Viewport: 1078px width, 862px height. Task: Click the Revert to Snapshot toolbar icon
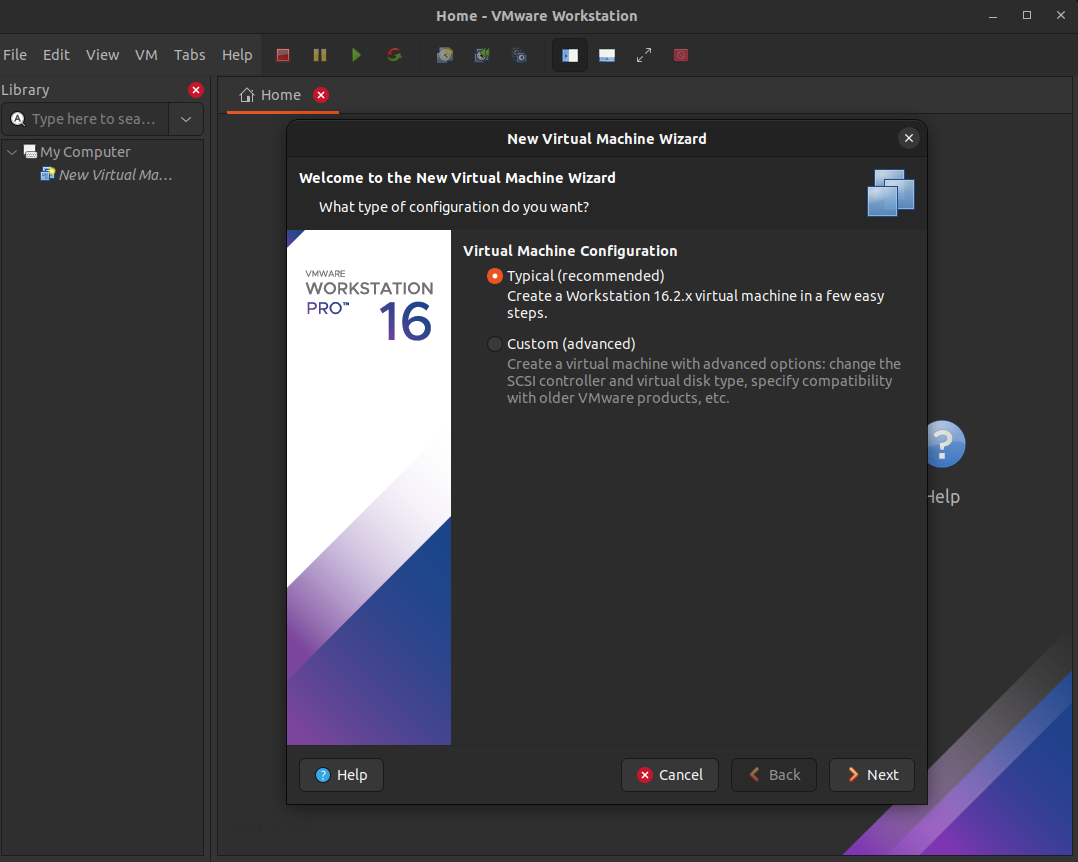482,55
